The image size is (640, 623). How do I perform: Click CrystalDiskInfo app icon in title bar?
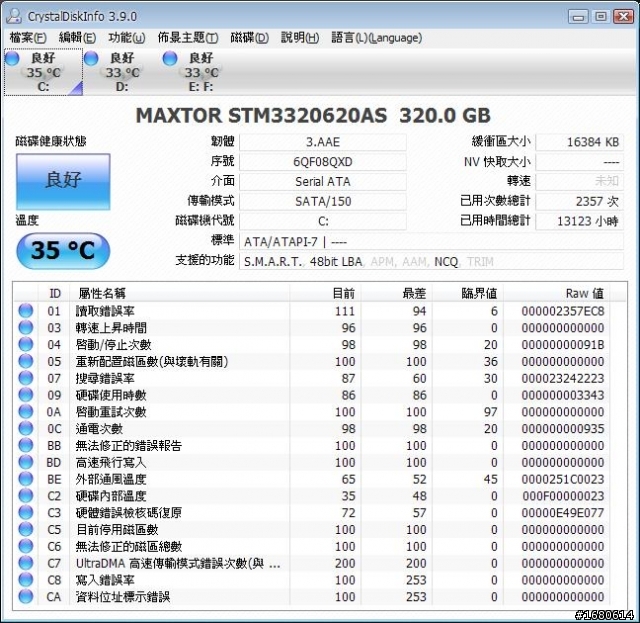tap(15, 16)
